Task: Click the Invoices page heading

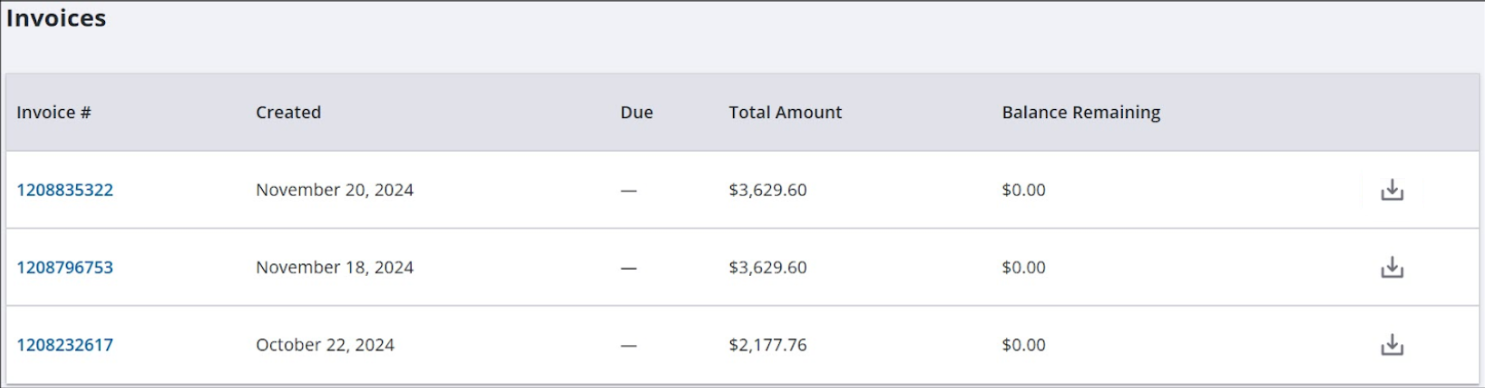Action: tap(56, 18)
